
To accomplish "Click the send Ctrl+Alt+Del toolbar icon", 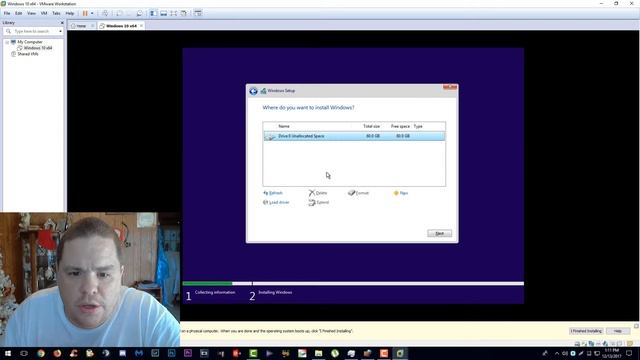I will point(105,13).
